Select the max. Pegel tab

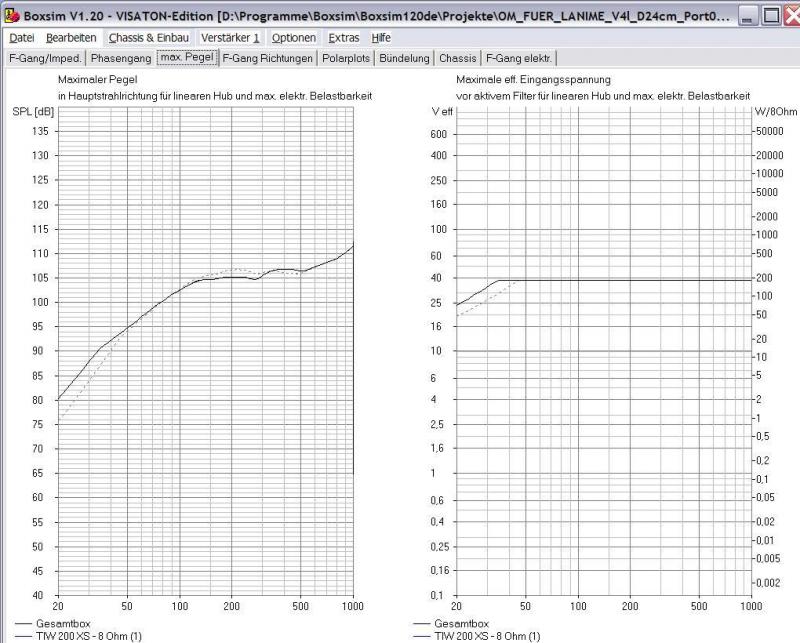click(x=187, y=57)
